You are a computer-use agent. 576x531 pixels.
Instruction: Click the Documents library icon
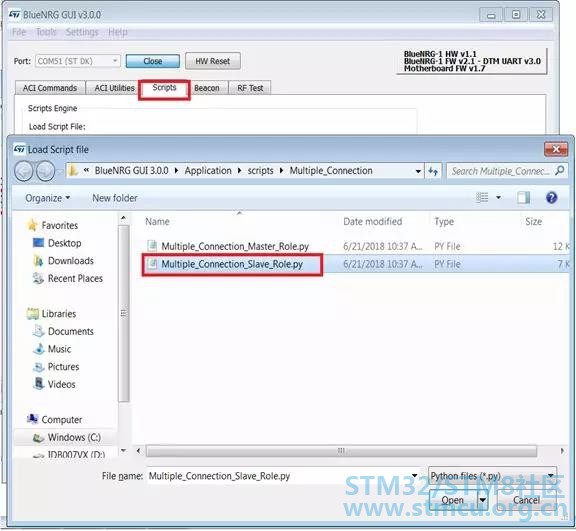(x=38, y=331)
